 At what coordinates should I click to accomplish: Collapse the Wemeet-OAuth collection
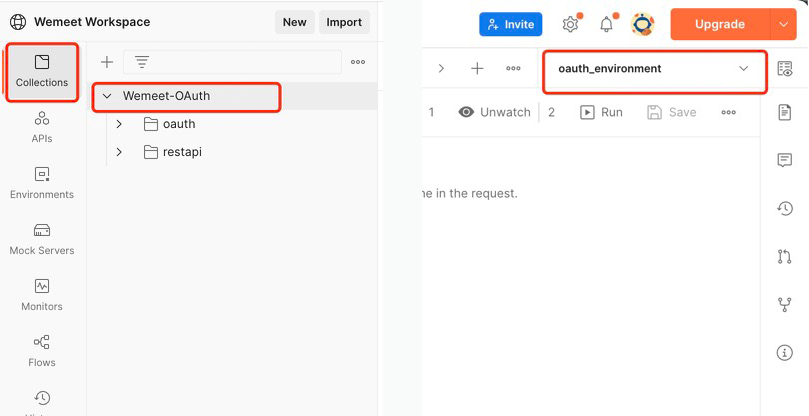coord(107,96)
